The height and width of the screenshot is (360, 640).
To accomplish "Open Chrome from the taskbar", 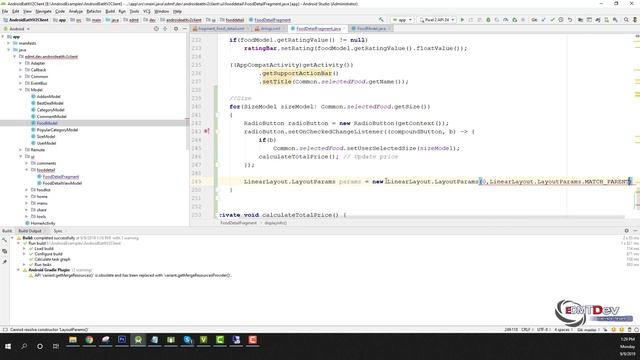I will point(89,340).
